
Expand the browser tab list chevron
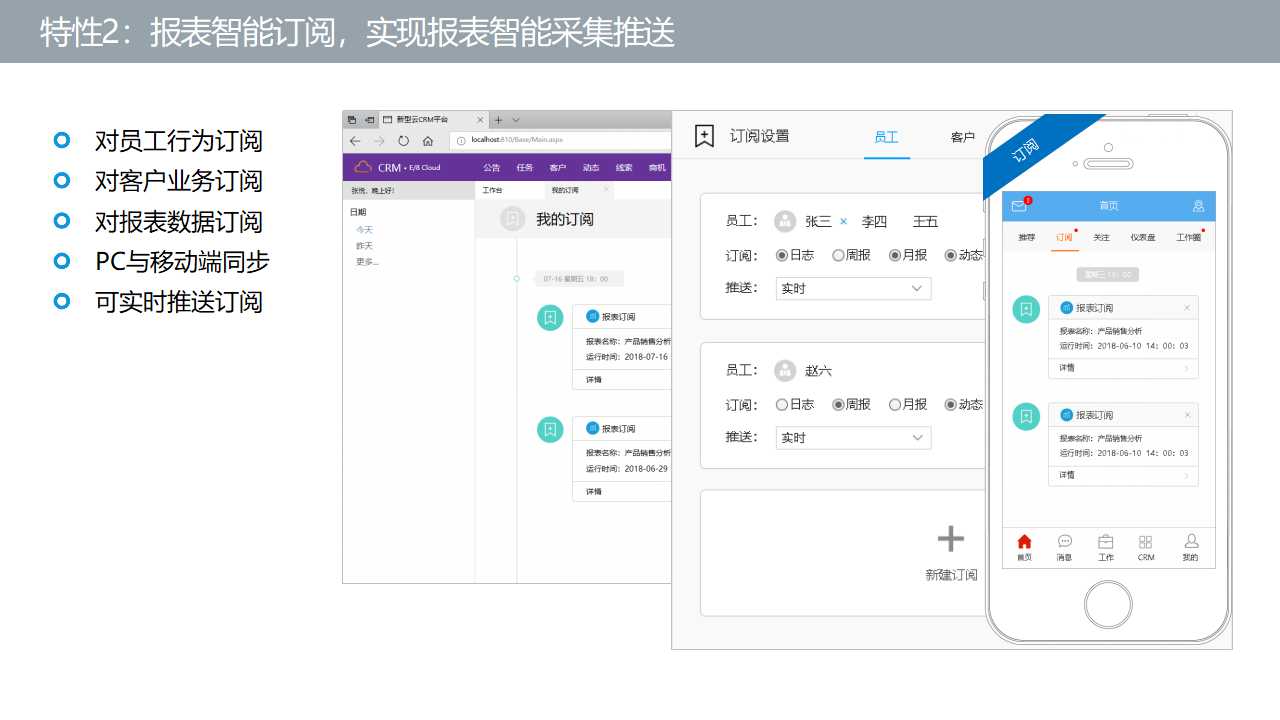coord(516,120)
